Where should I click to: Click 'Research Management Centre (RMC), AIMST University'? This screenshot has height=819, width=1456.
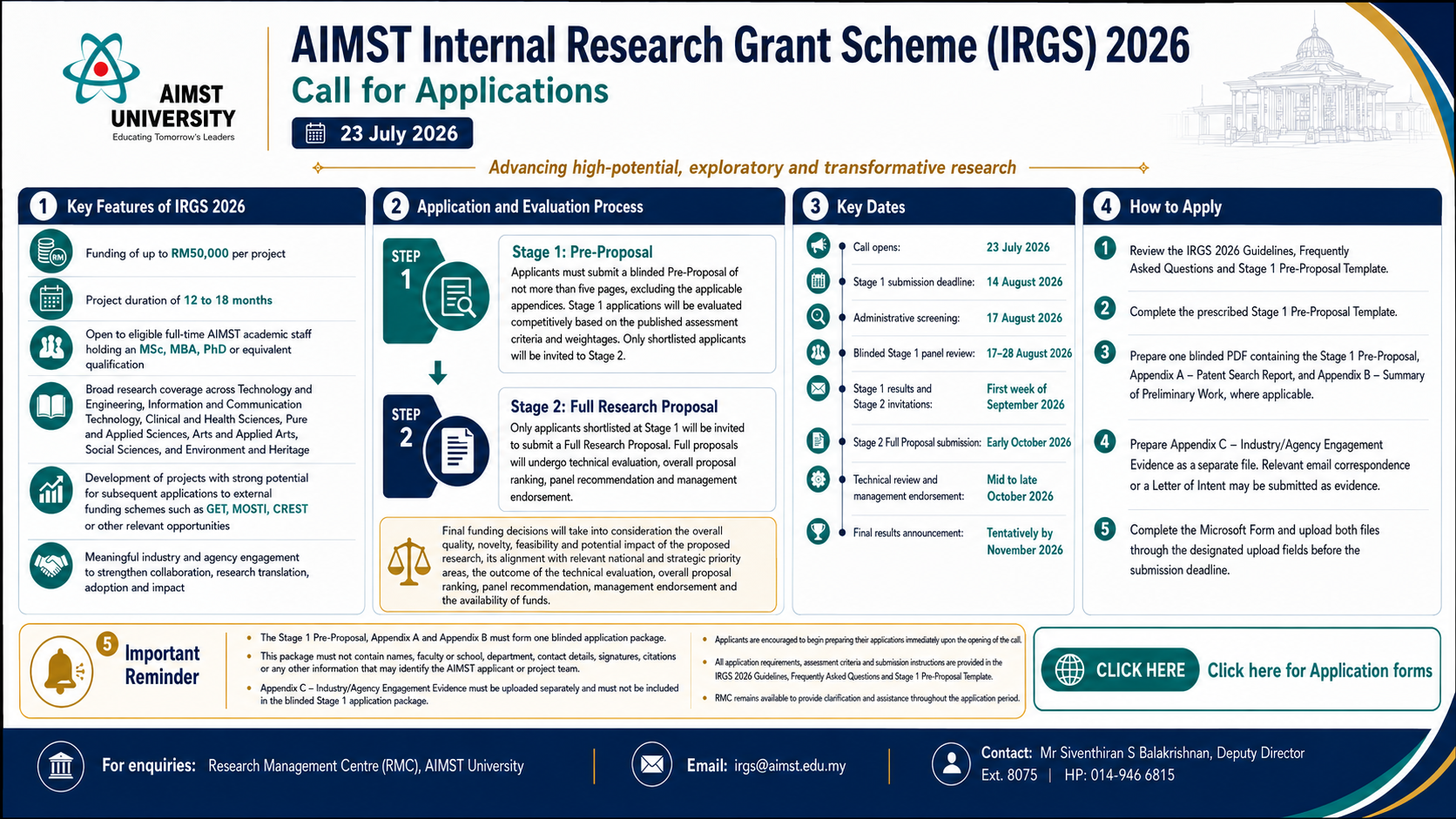tap(366, 766)
